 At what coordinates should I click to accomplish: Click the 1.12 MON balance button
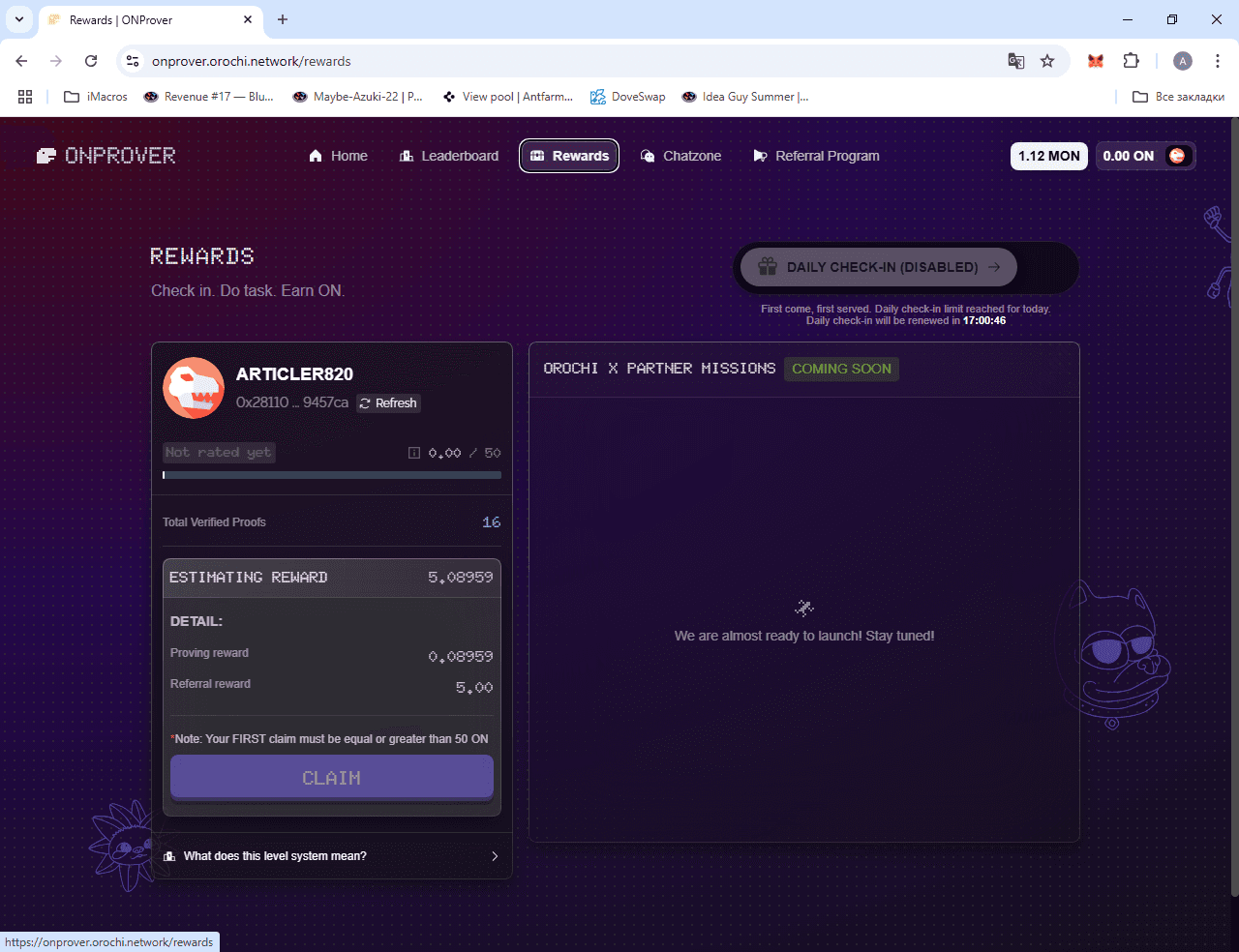[x=1049, y=156]
